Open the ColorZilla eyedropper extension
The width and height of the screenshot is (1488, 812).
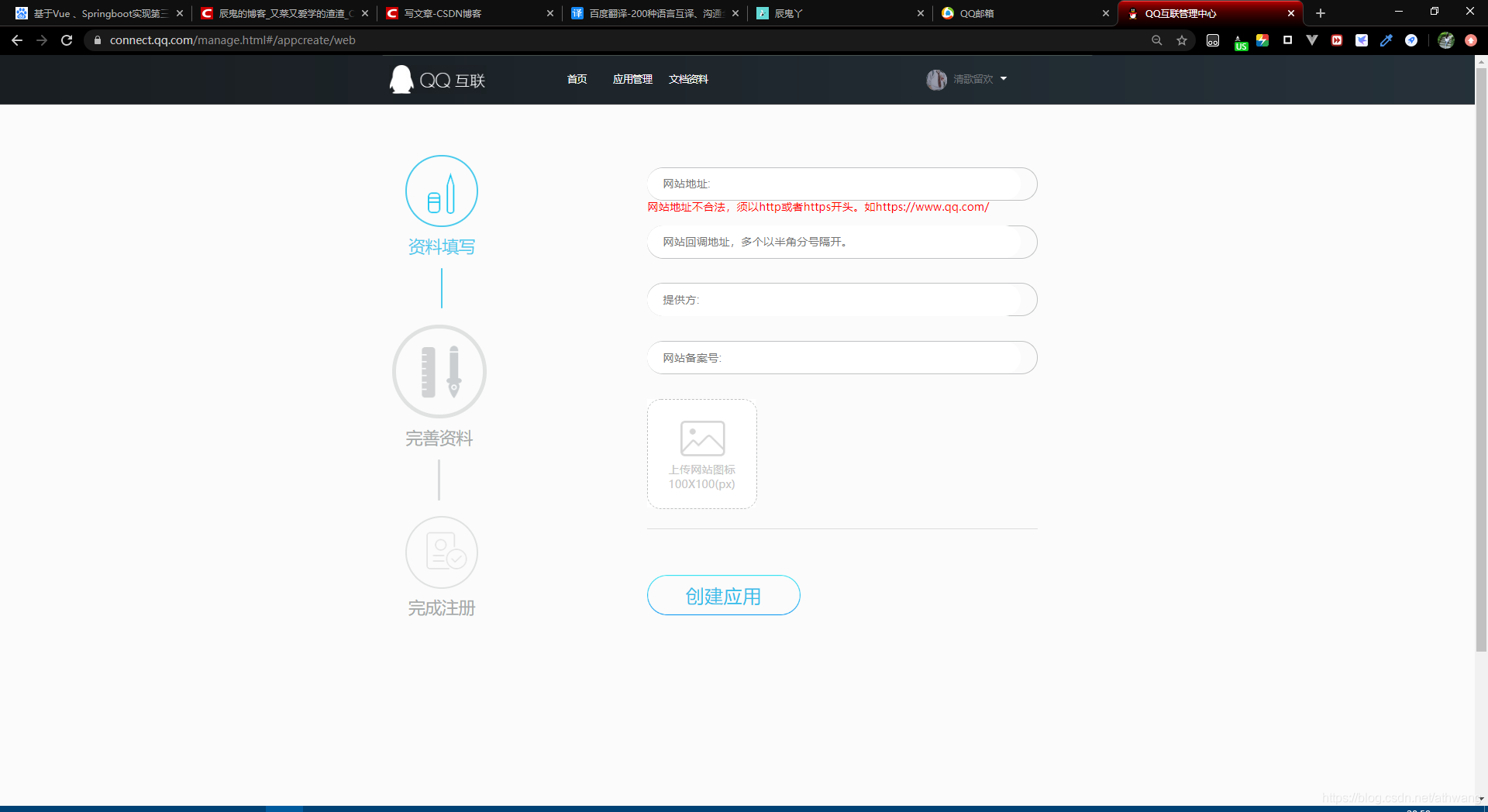coord(1386,40)
